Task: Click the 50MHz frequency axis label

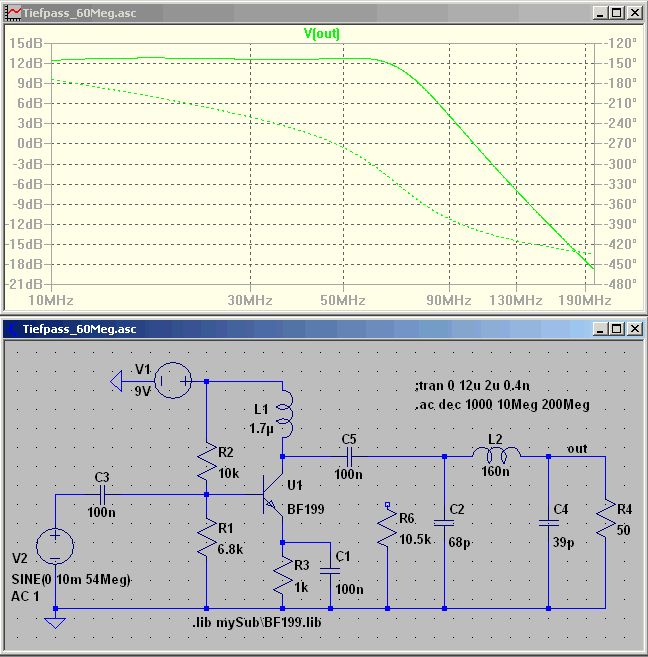Action: coord(343,300)
